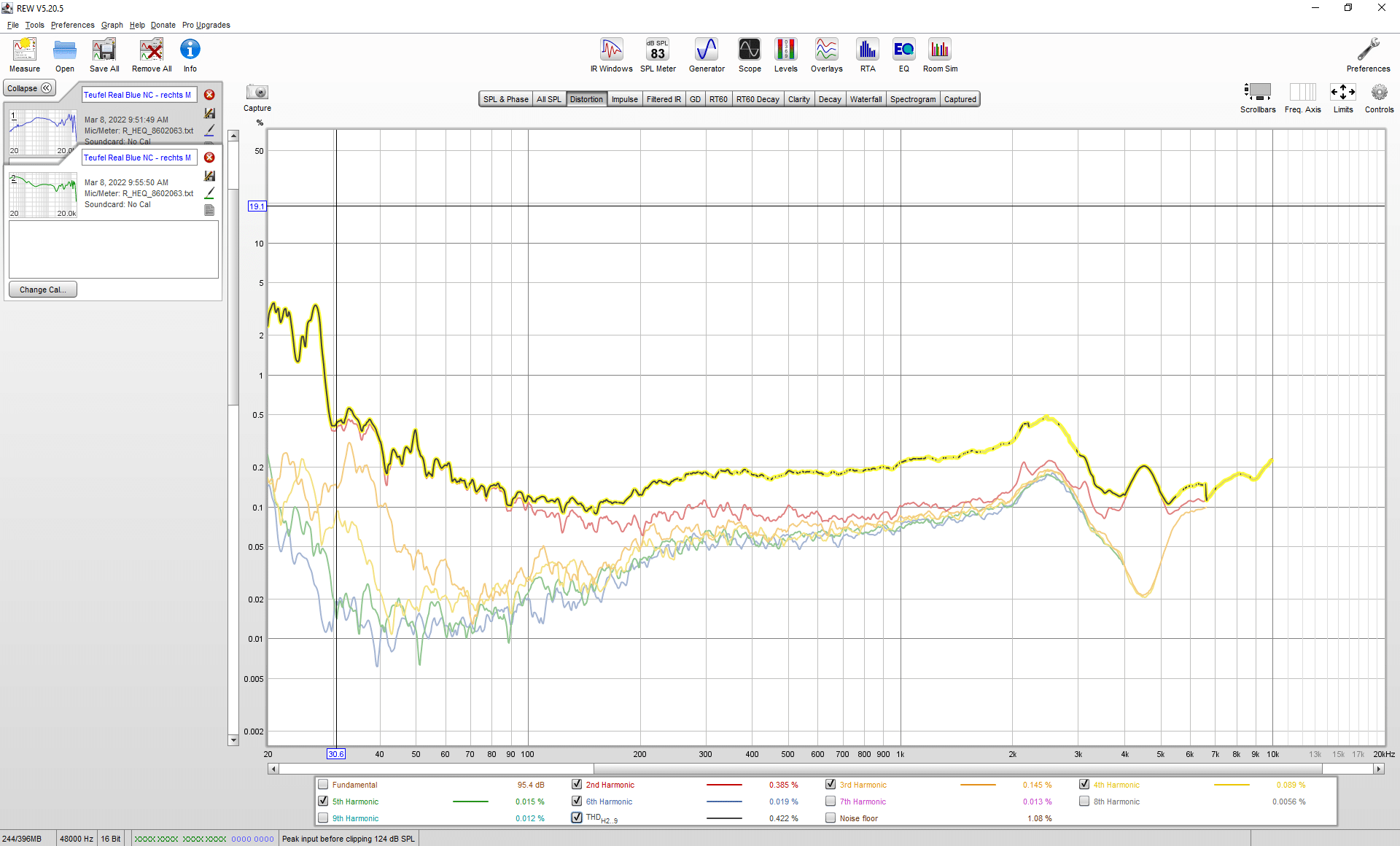
Task: Open the Tools menu
Action: click(x=34, y=25)
